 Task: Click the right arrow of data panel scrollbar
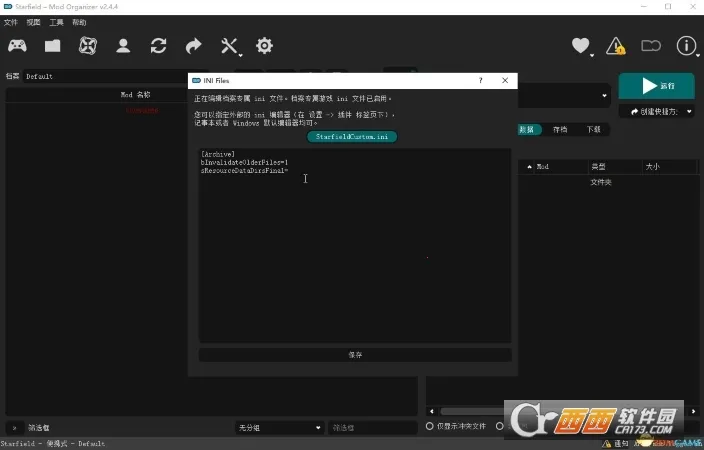point(693,411)
